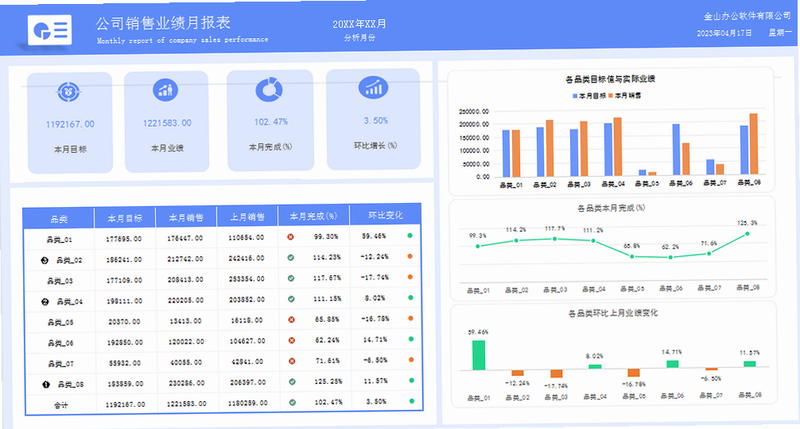
Task: Click the chart title 各品类本月完成(%)
Action: pyautogui.click(x=611, y=208)
